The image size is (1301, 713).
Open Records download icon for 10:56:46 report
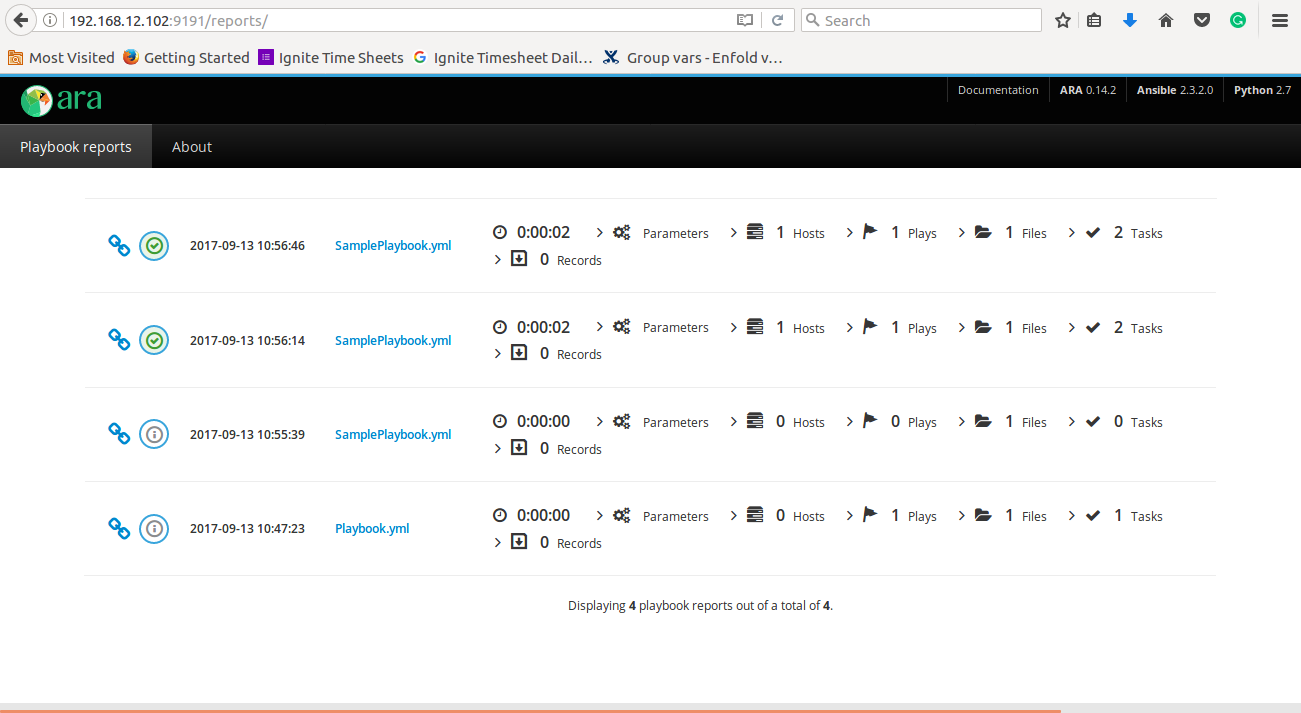tap(519, 259)
